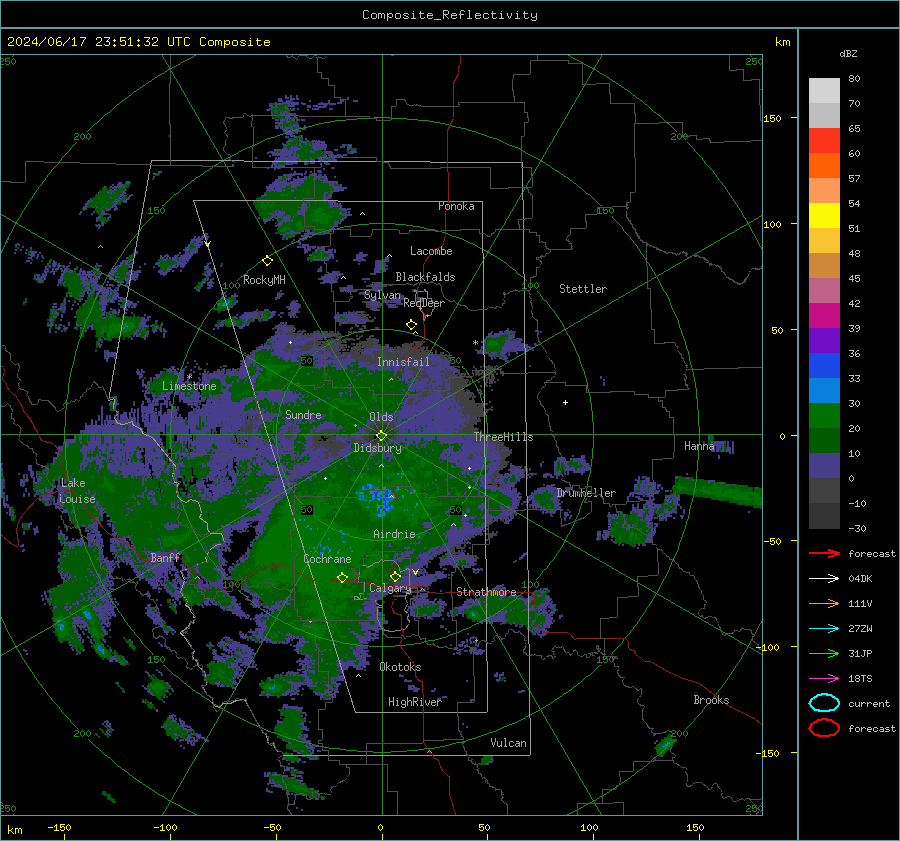Click the blue high-reflectivity cell north of Airdrie
The width and height of the screenshot is (900, 841).
[377, 498]
